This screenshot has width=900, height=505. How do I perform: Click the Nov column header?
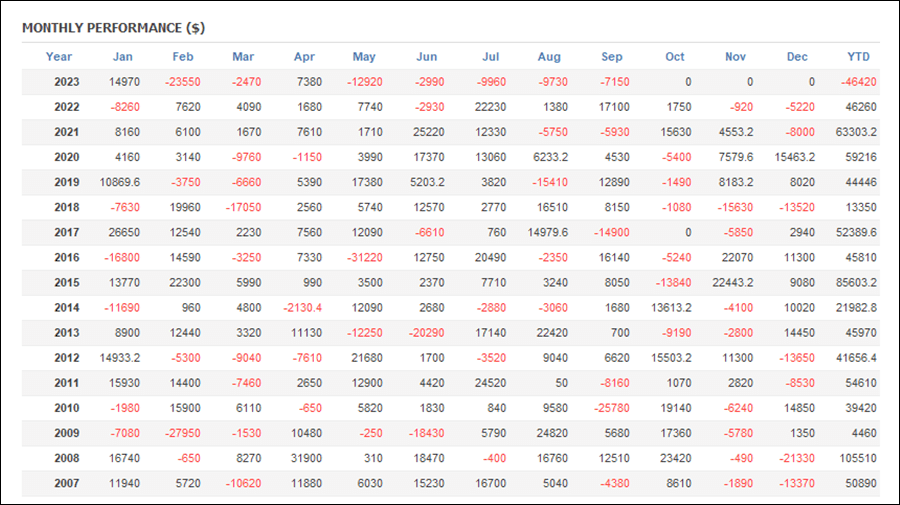(x=735, y=56)
